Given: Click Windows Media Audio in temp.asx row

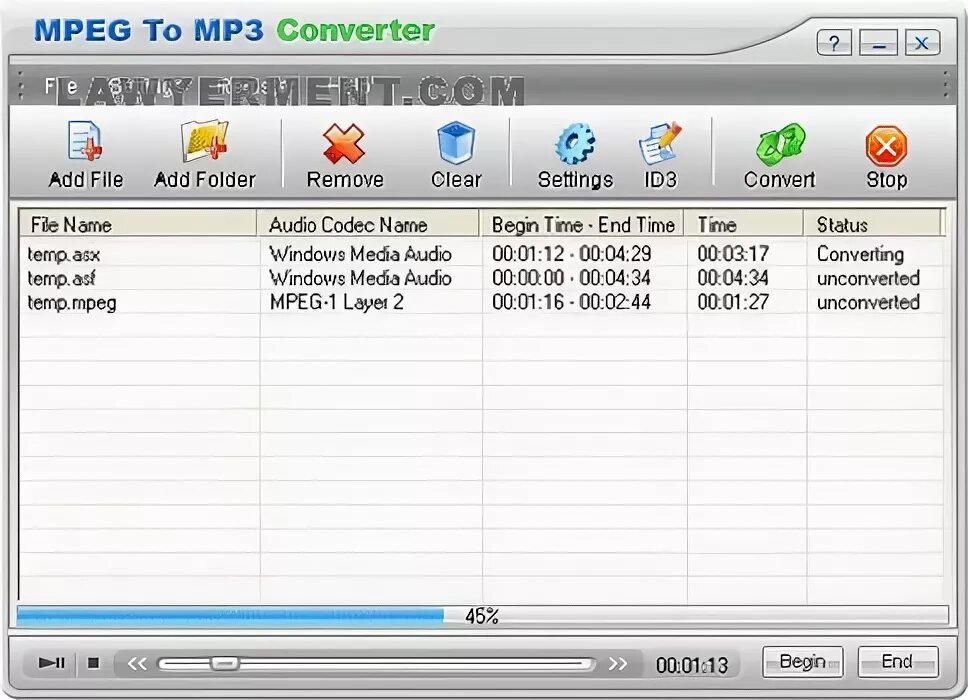Looking at the screenshot, I should (361, 254).
